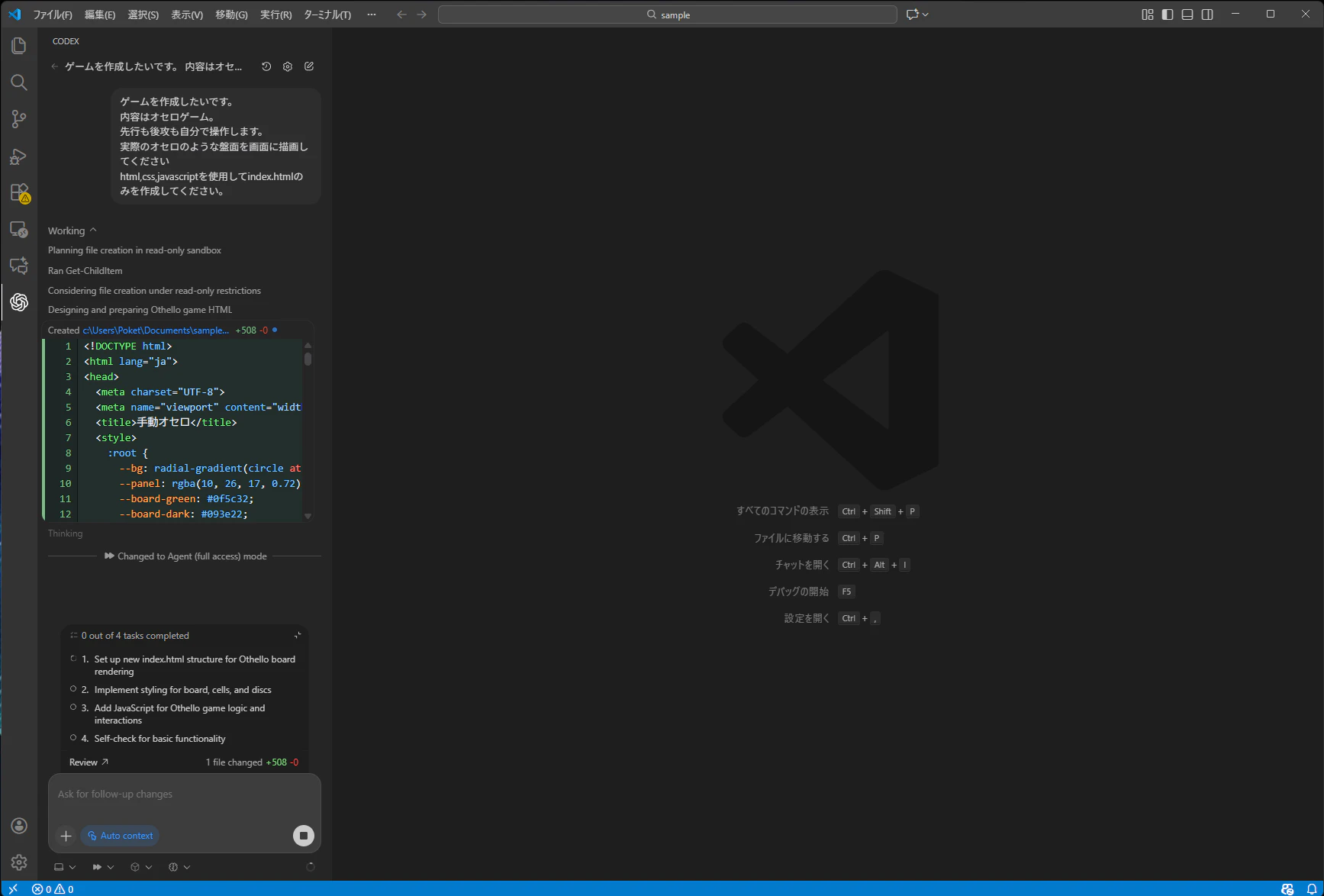Open the agent mode fast-forward dropdown
Screen dimensions: 1324x896
click(x=103, y=867)
